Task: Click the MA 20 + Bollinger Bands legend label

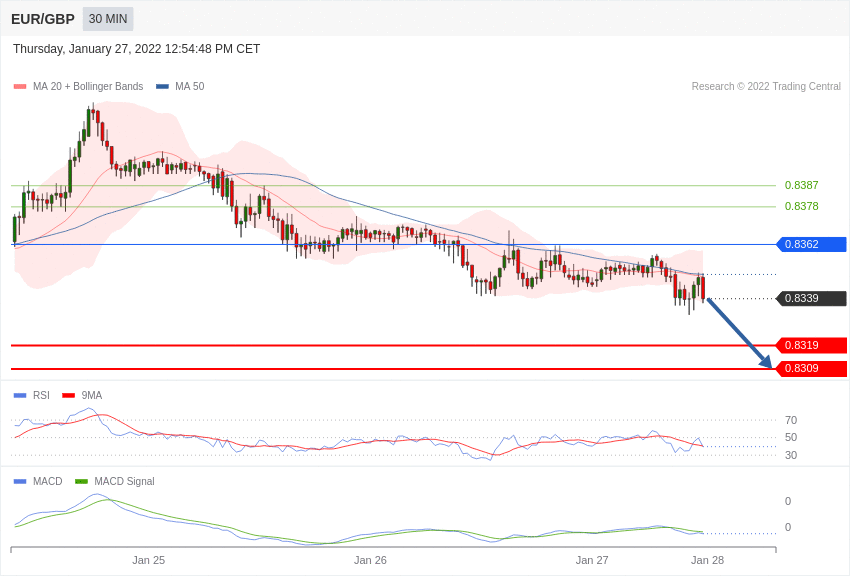Action: point(88,87)
